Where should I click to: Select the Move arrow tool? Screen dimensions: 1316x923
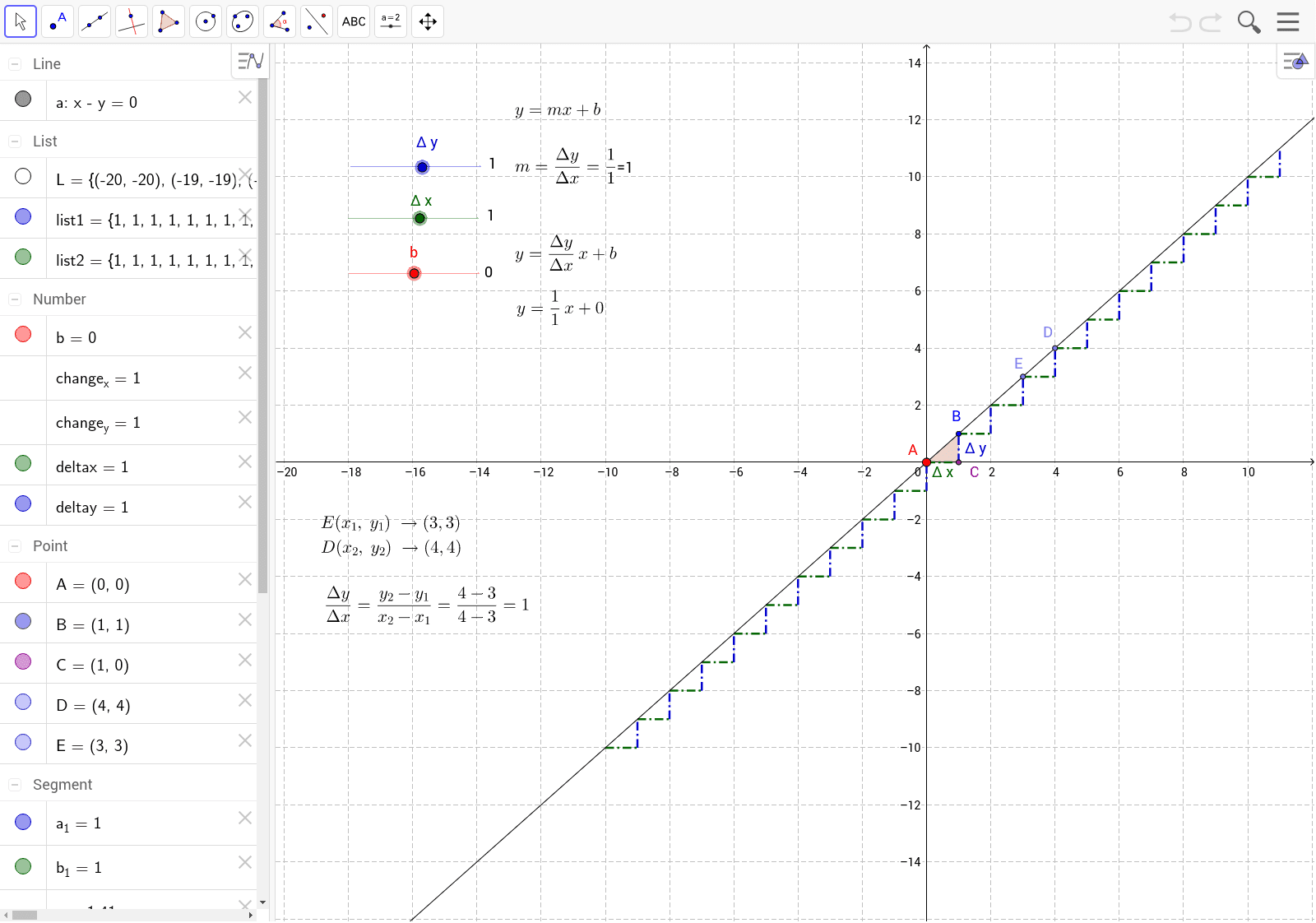coord(21,21)
